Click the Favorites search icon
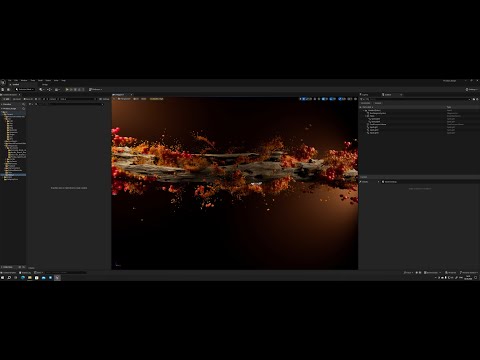Image resolution: width=480 pixels, height=360 pixels. click(23, 104)
